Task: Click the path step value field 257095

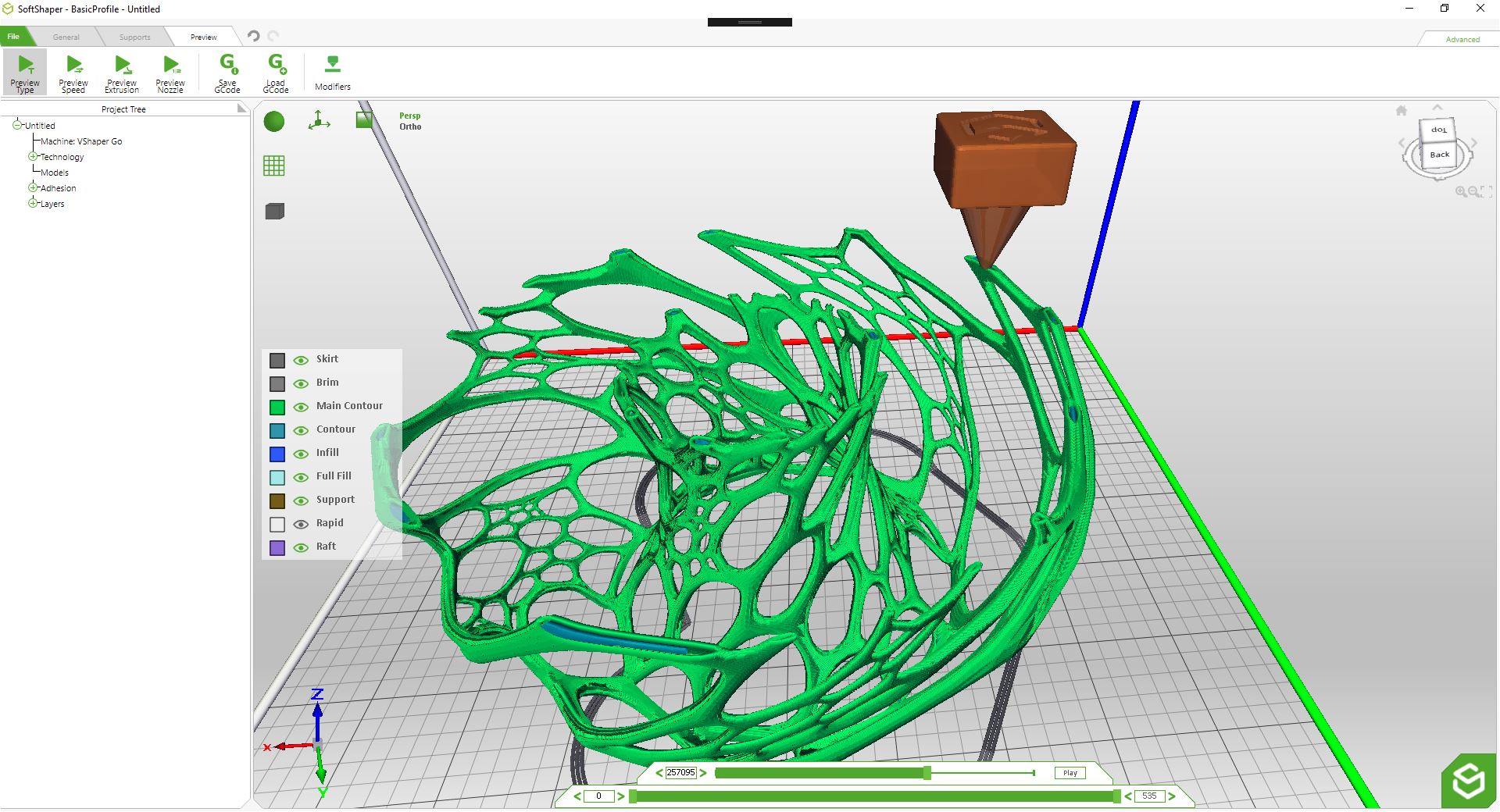Action: point(680,773)
